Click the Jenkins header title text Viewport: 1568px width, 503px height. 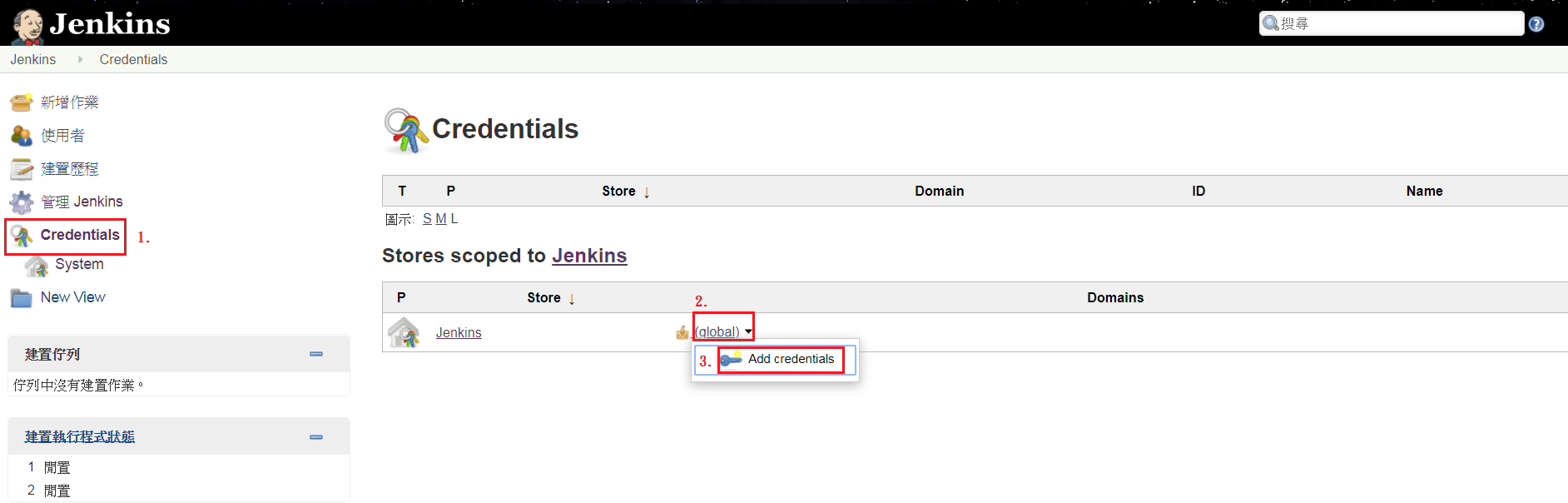click(110, 24)
